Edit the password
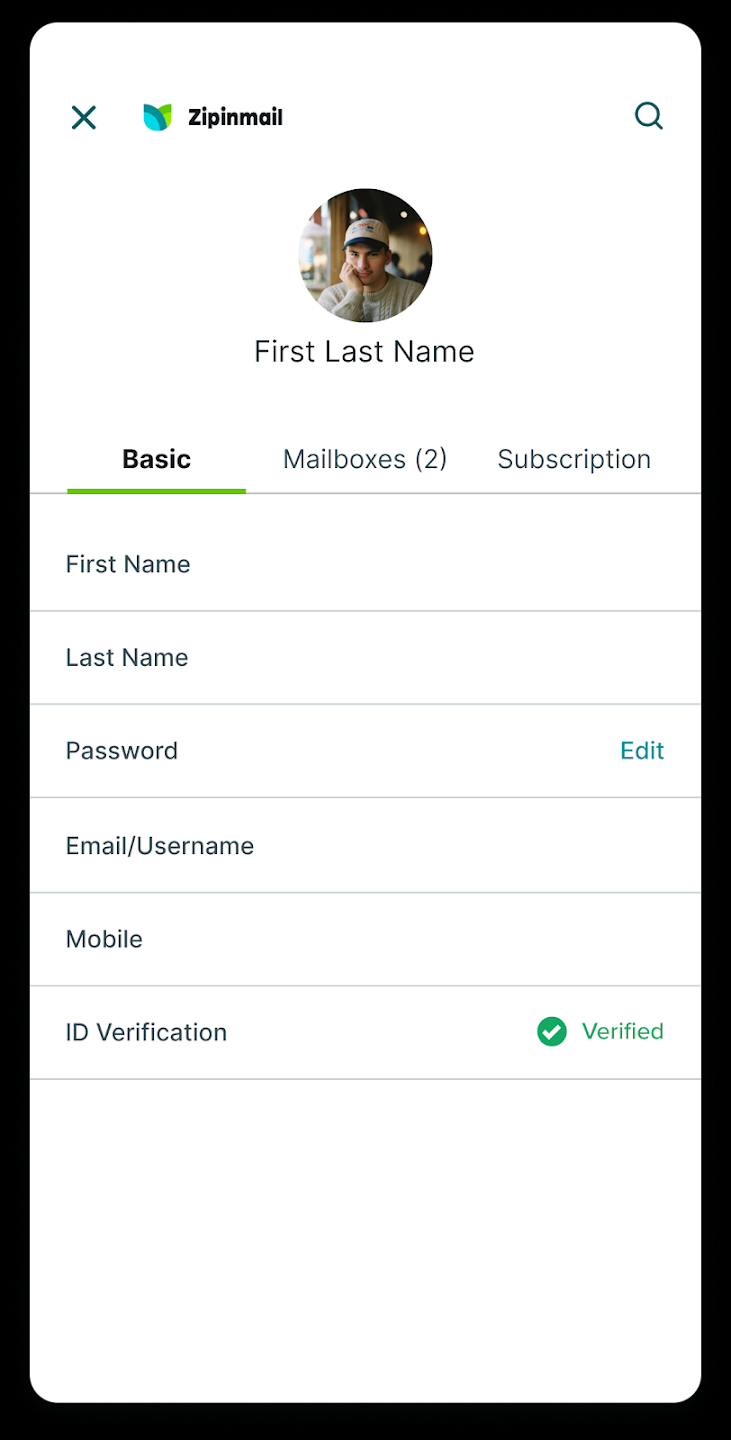Image resolution: width=731 pixels, height=1440 pixels. tap(642, 751)
